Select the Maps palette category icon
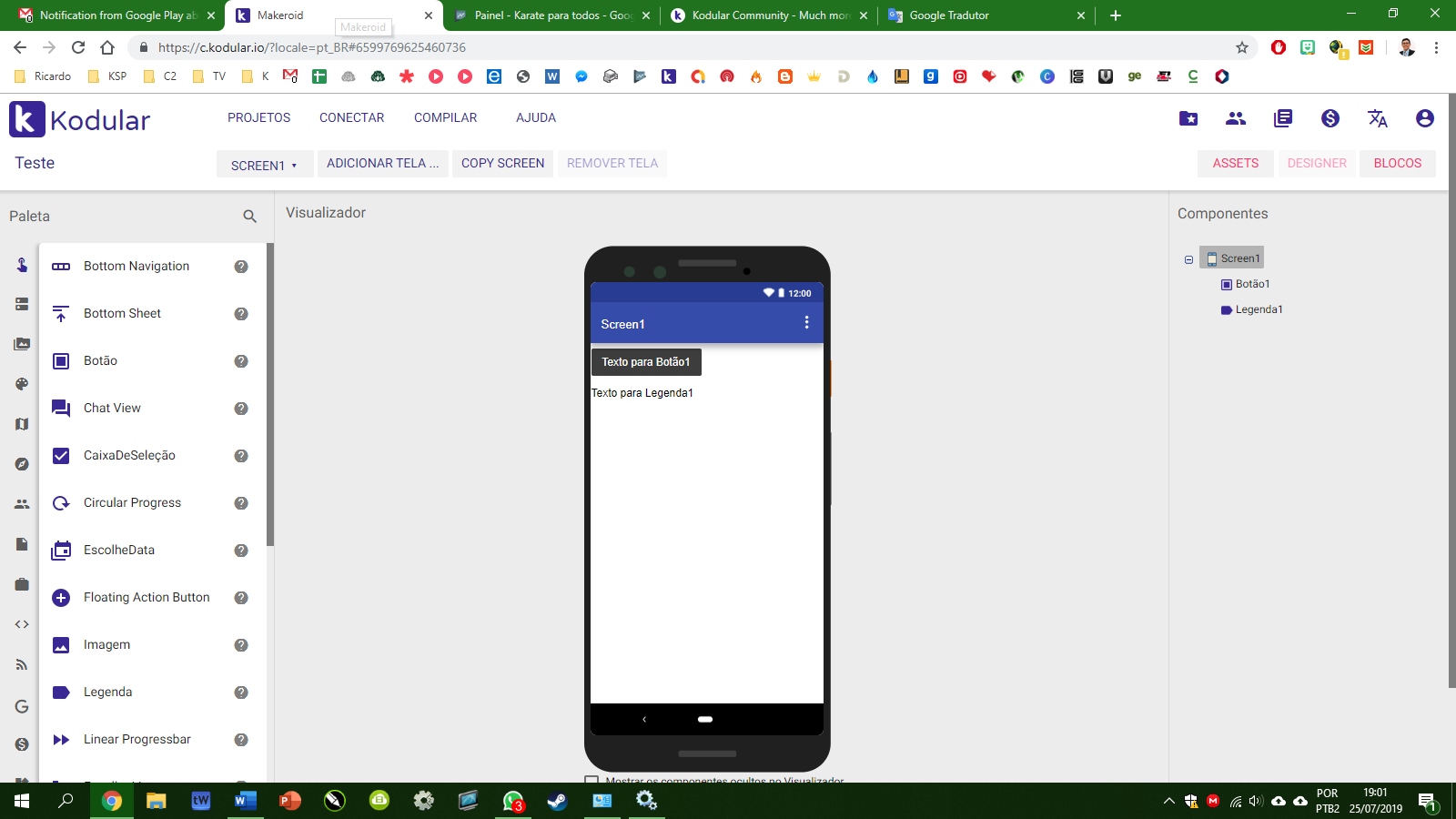This screenshot has width=1456, height=819. [22, 424]
